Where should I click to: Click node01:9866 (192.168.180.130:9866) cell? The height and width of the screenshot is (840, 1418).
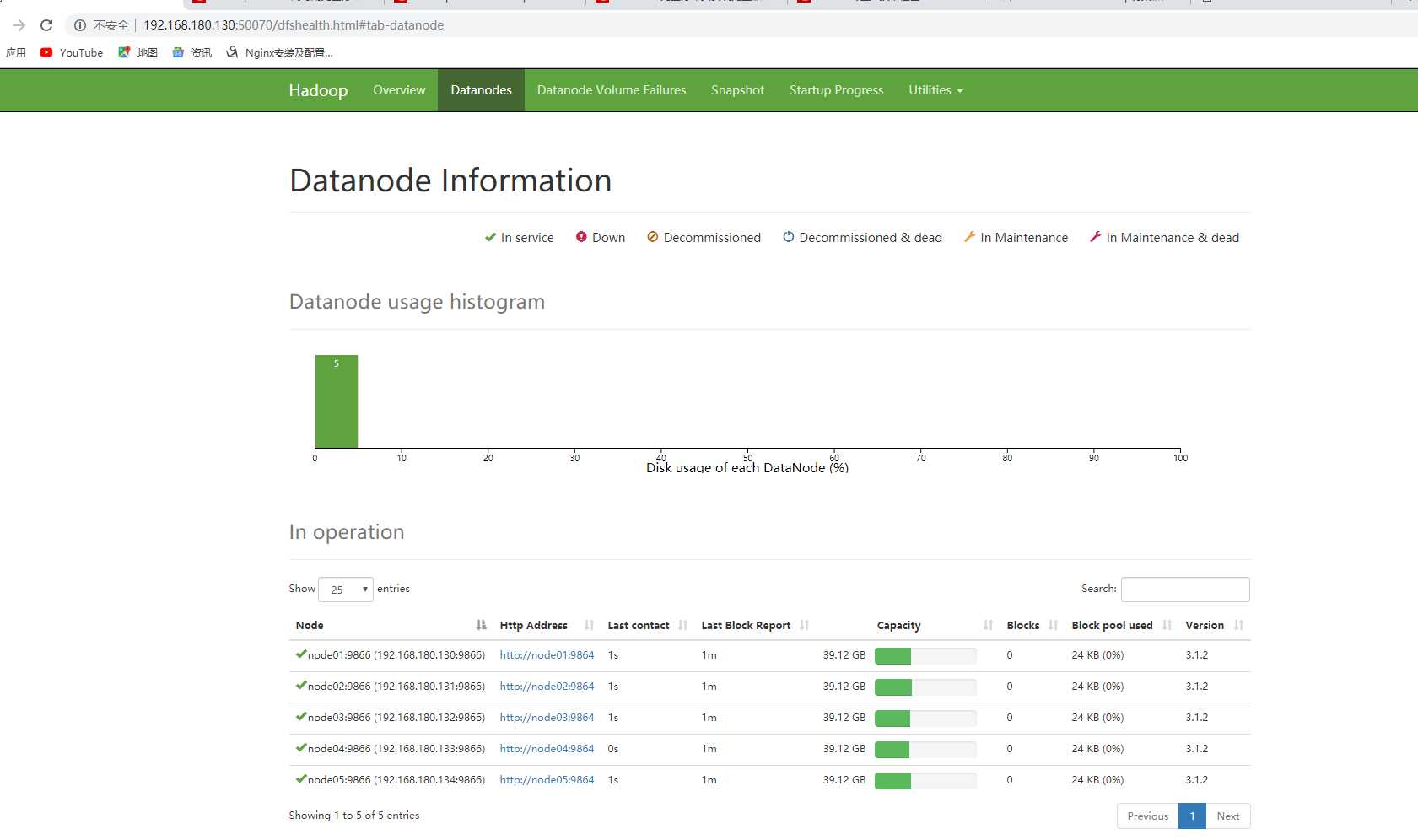click(x=391, y=655)
